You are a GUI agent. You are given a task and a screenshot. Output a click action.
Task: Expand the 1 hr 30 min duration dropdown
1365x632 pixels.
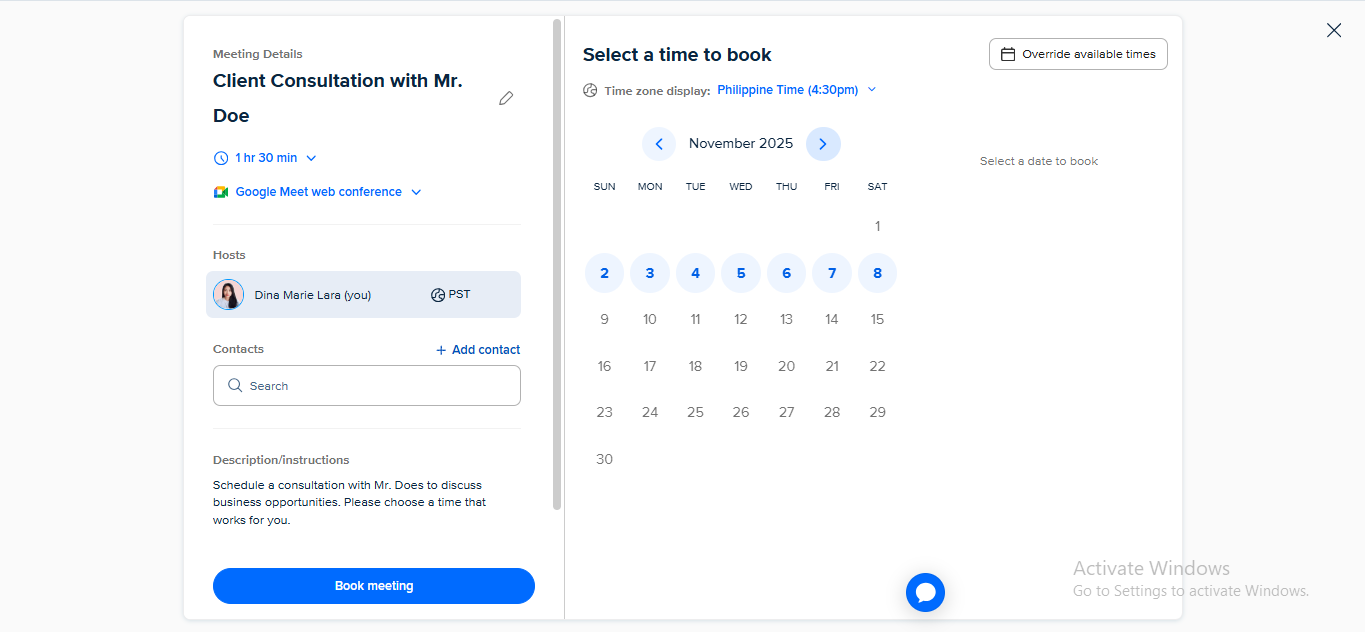coord(266,158)
